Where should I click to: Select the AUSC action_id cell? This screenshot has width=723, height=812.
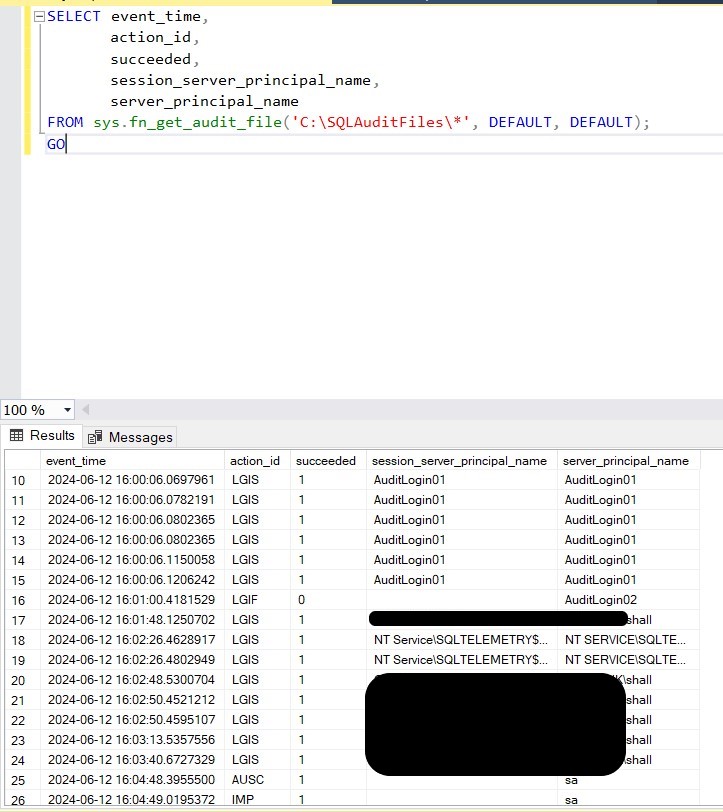tap(257, 780)
